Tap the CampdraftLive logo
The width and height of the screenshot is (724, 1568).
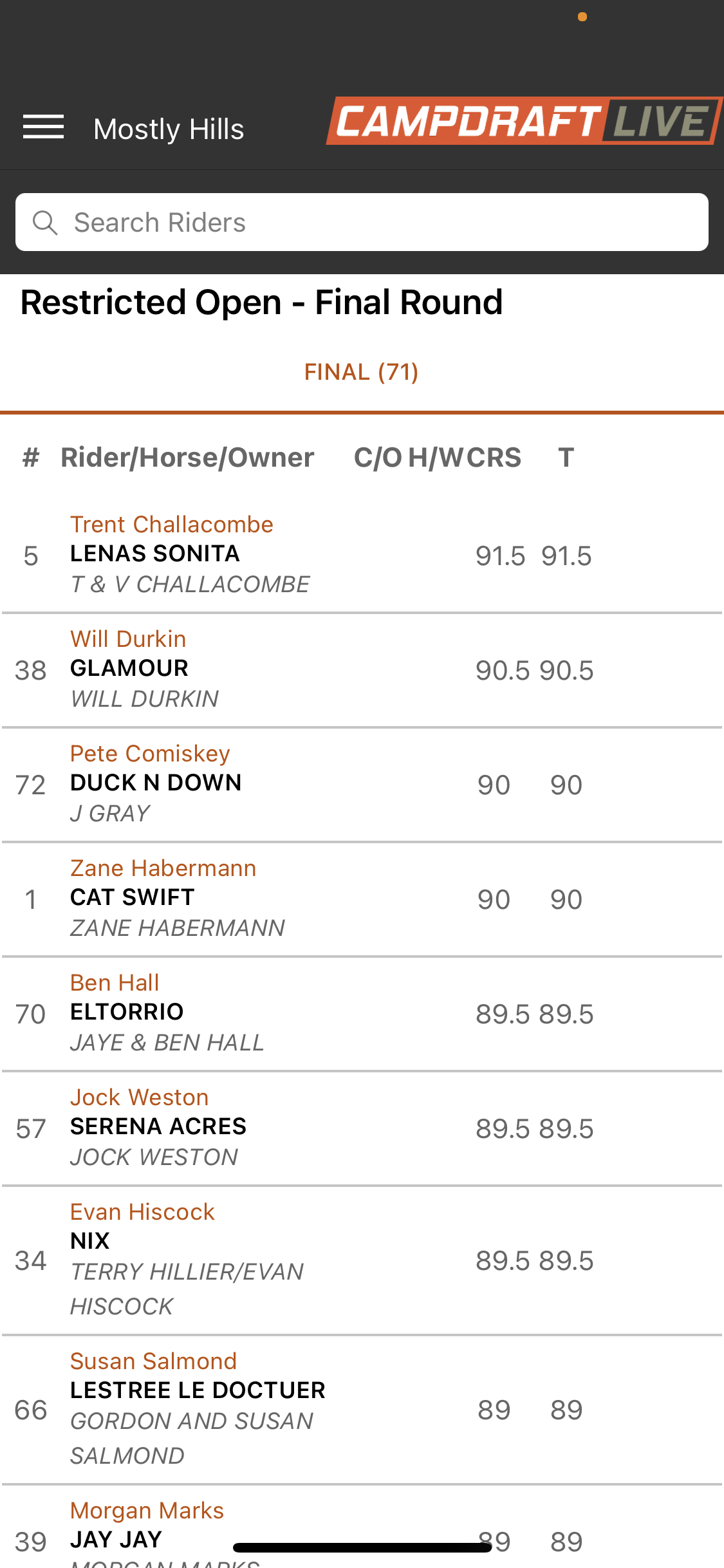[x=523, y=121]
